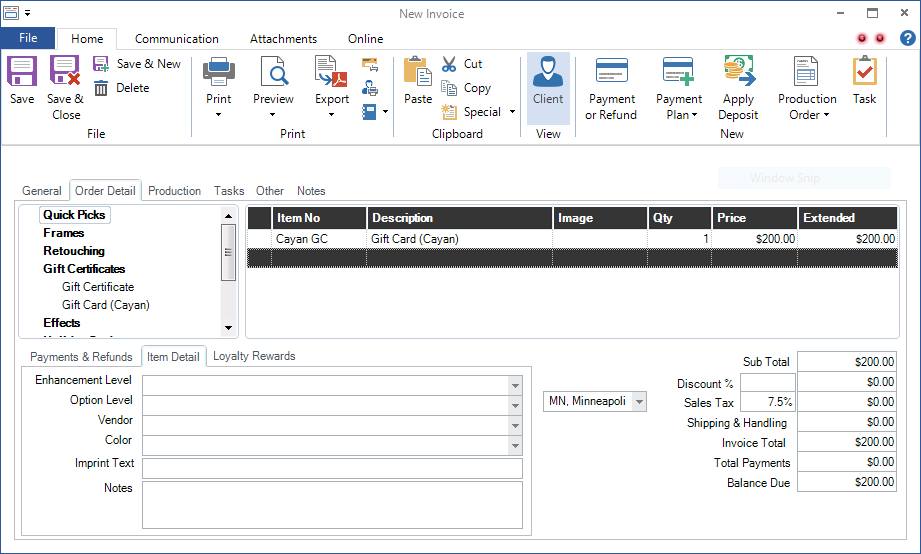Open help via the blue question mark

(x=907, y=38)
